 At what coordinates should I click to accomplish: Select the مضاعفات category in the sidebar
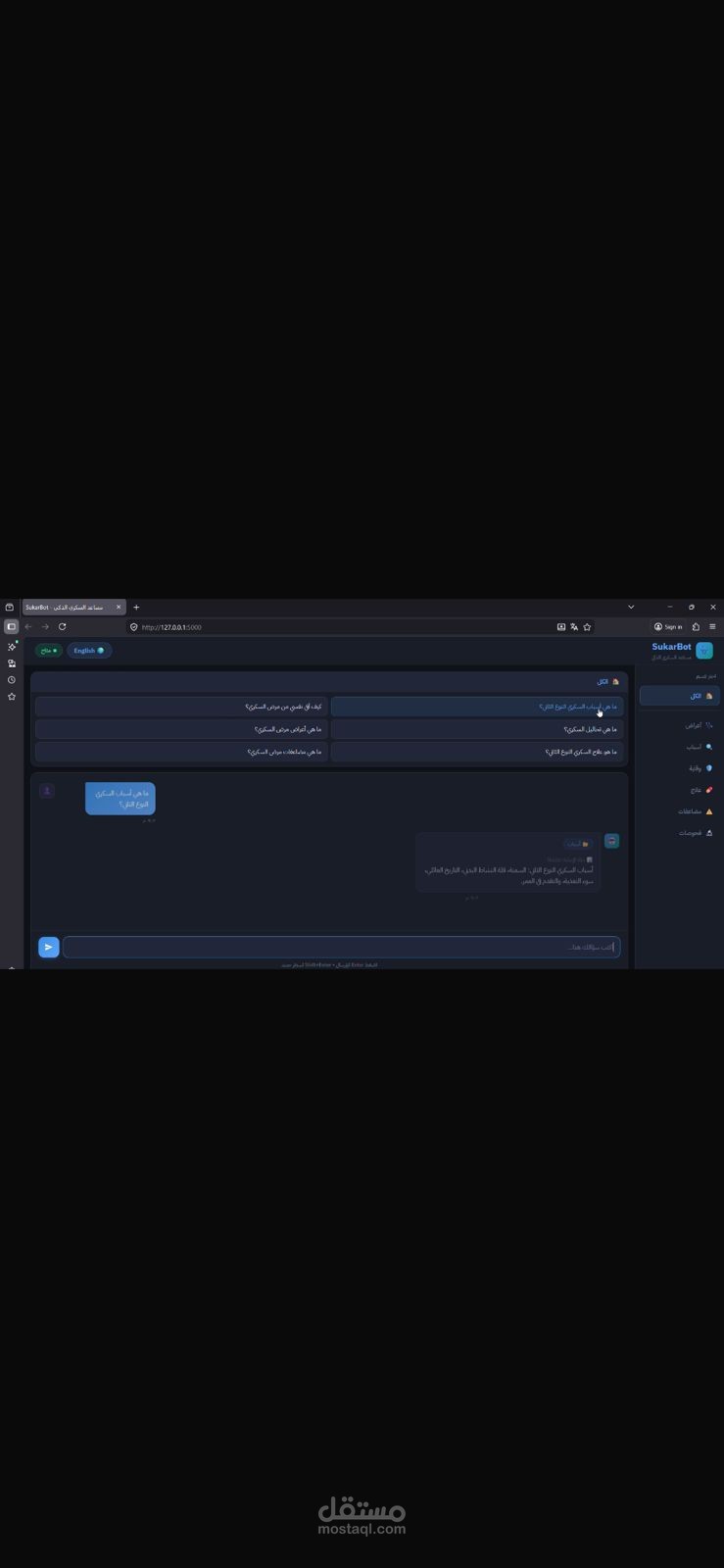coord(680,811)
